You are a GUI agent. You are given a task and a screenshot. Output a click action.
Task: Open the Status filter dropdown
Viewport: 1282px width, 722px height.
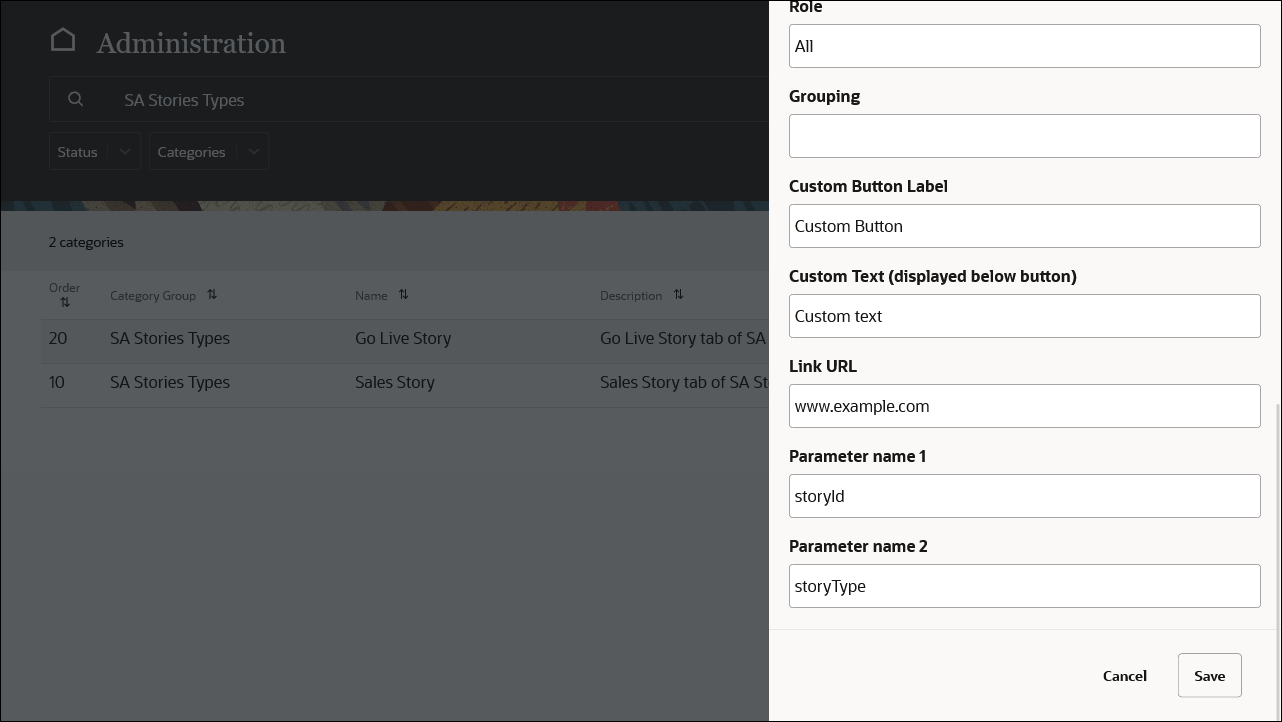coord(95,151)
